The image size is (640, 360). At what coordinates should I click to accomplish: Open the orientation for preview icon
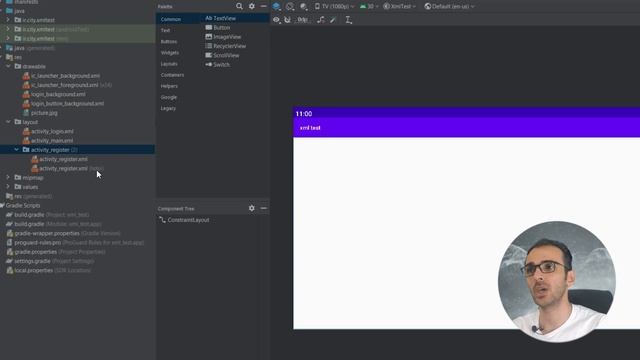[290, 6]
